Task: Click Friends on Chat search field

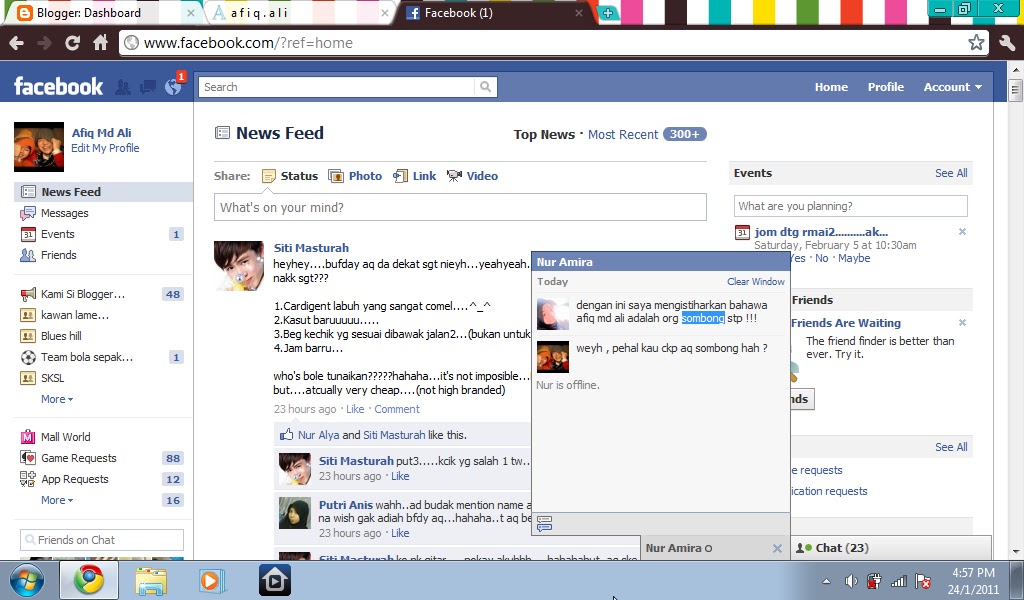Action: (102, 540)
